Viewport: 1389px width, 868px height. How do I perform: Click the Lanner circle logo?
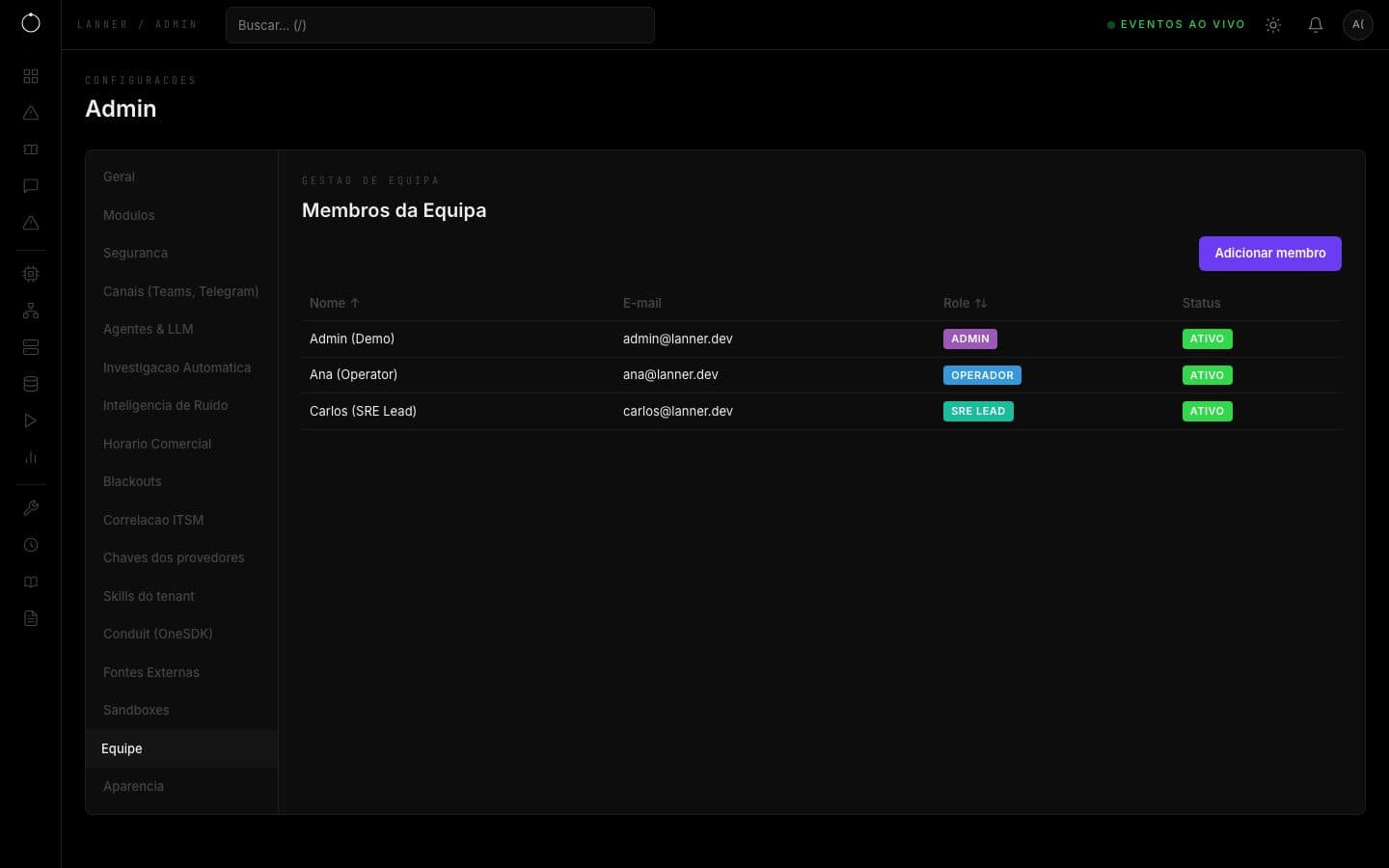pyautogui.click(x=31, y=23)
